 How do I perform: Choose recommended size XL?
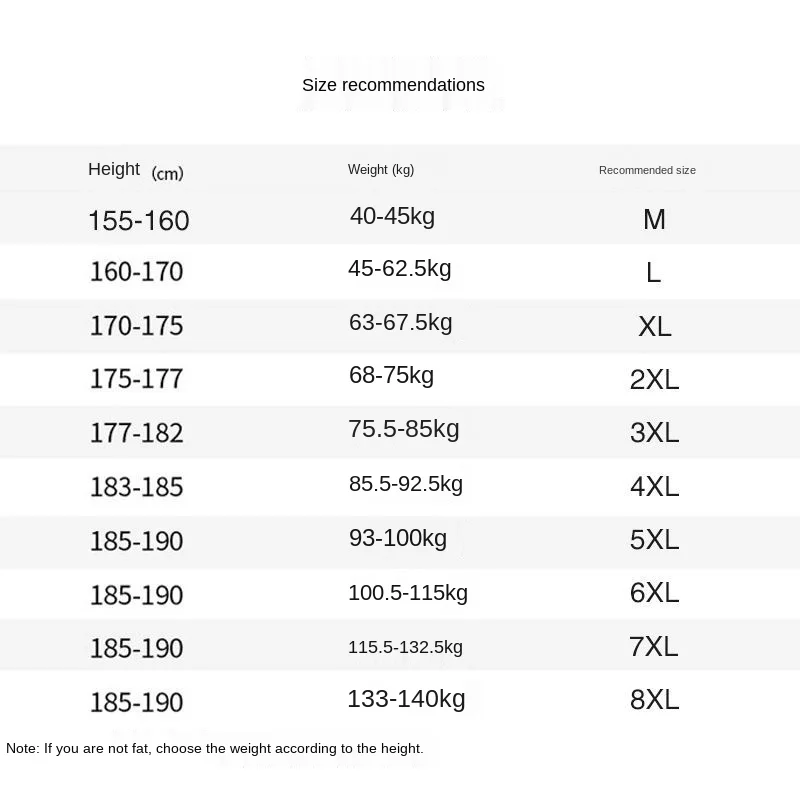pyautogui.click(x=654, y=327)
